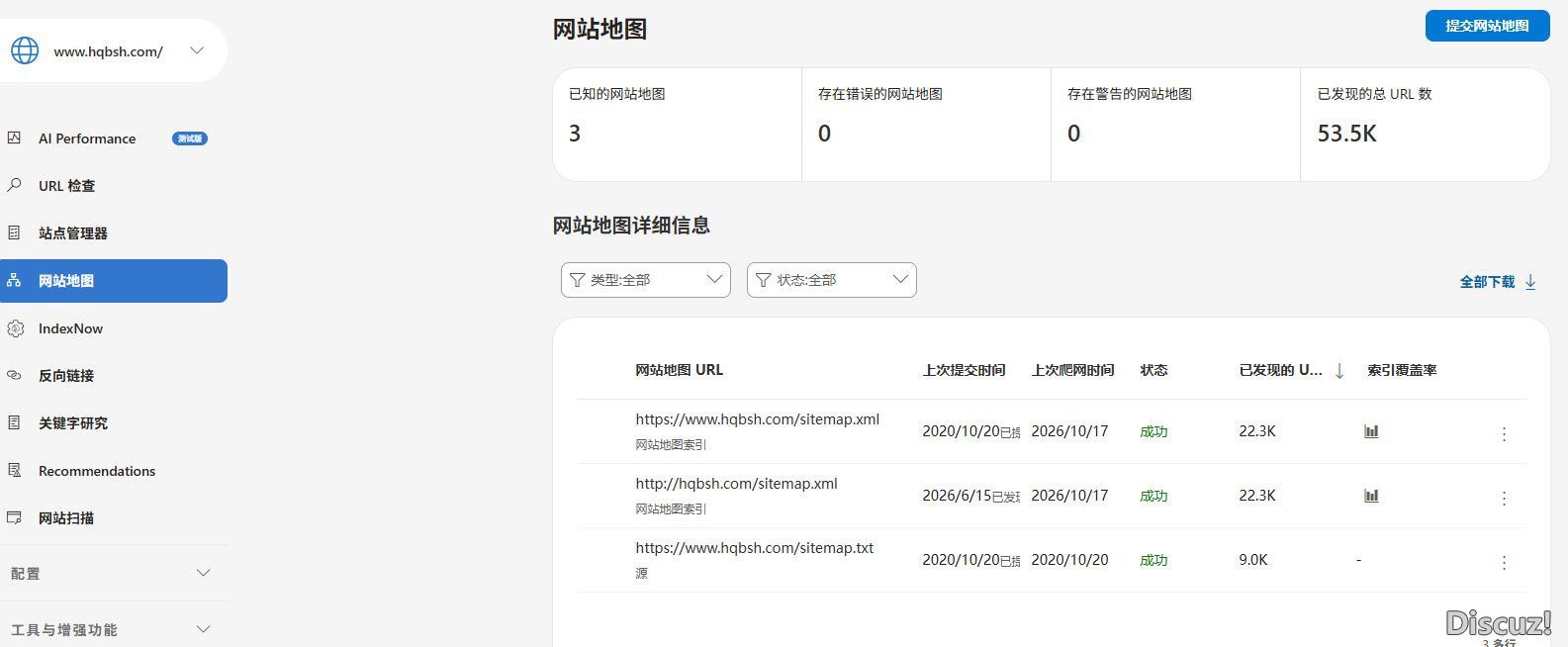This screenshot has width=1568, height=647.
Task: Click the sort arrow on 已发现的 U... column
Action: coord(1339,371)
